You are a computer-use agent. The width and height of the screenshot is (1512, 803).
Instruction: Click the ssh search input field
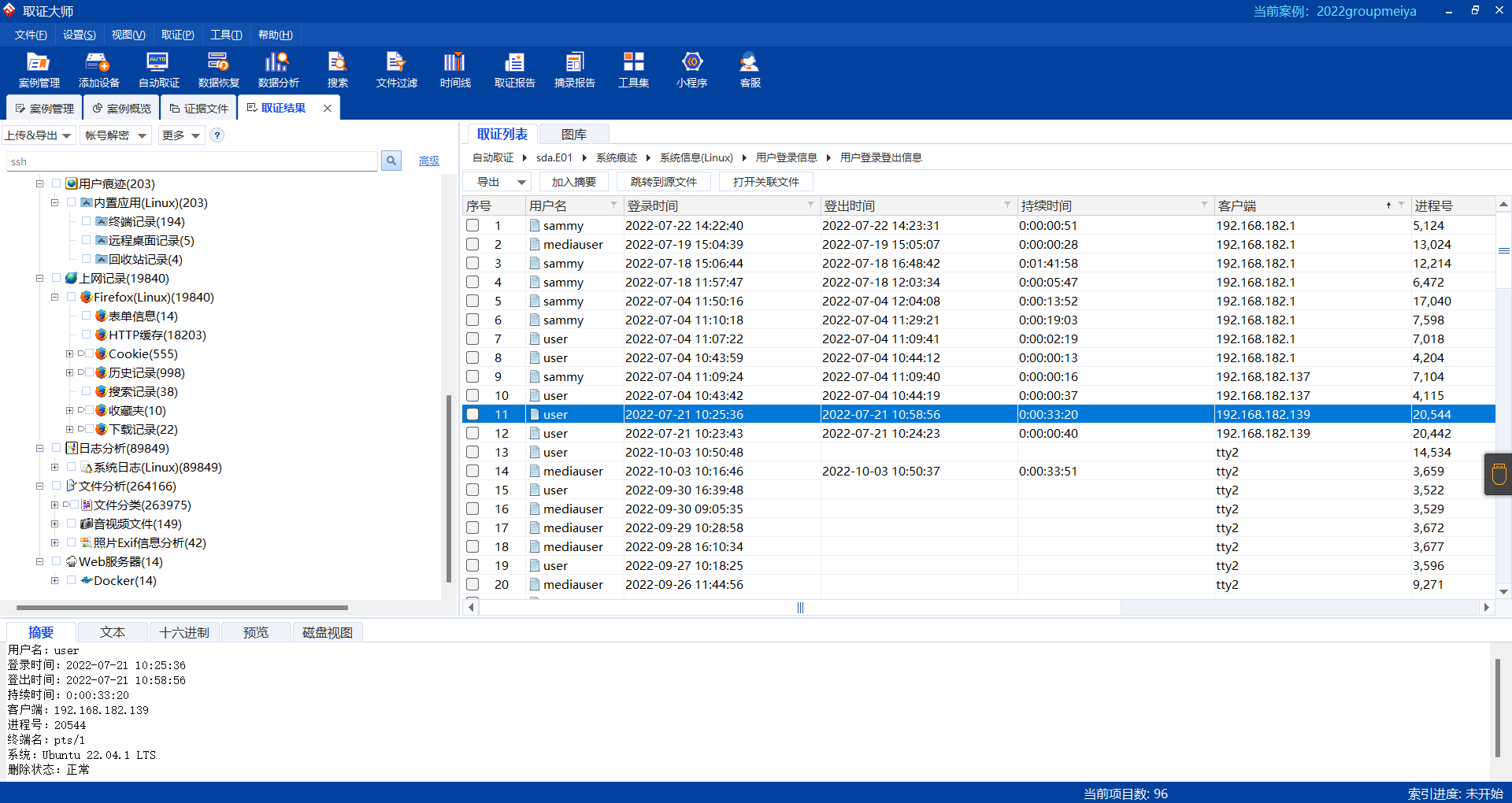coord(191,161)
